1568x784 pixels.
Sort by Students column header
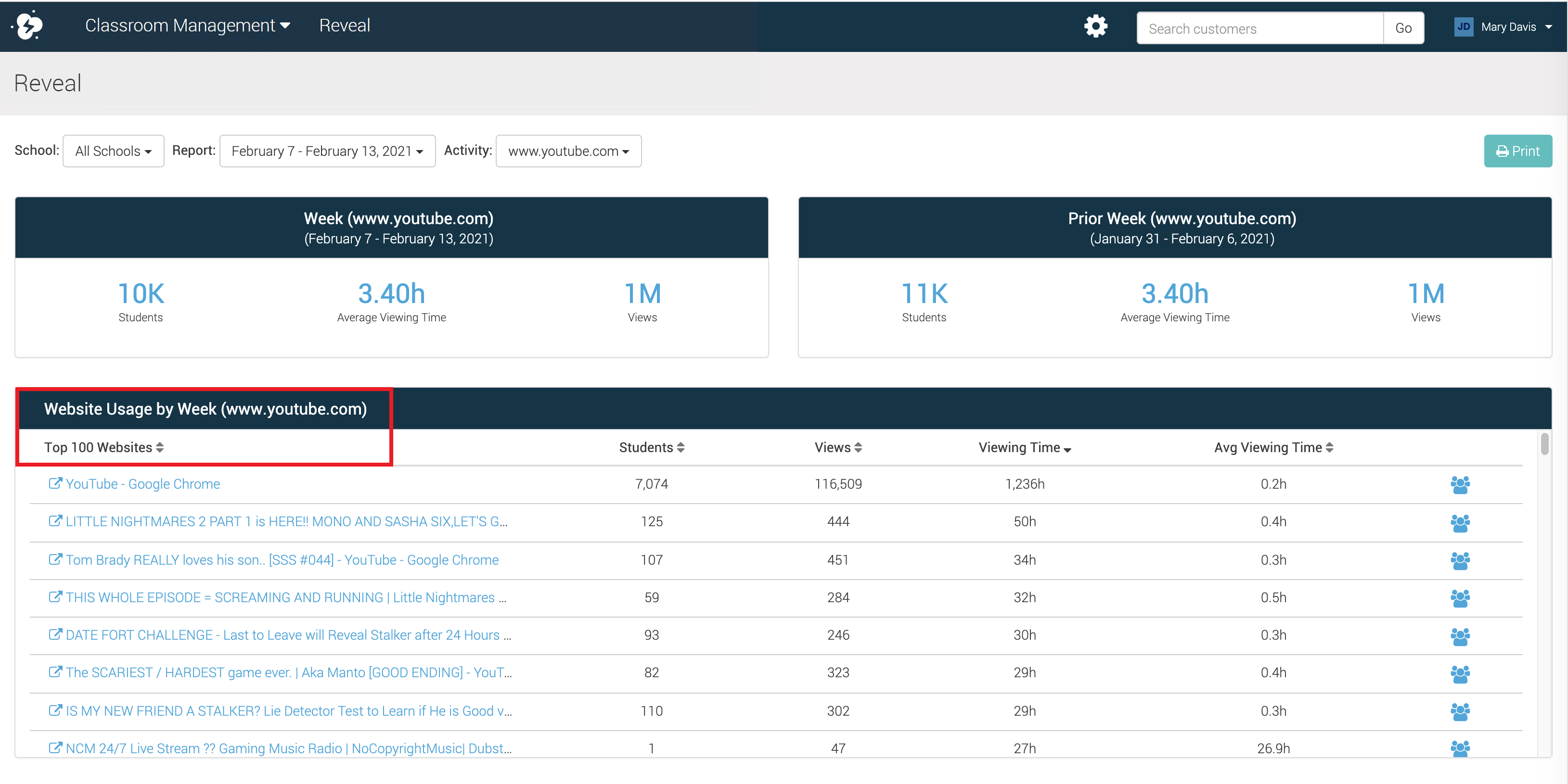651,448
